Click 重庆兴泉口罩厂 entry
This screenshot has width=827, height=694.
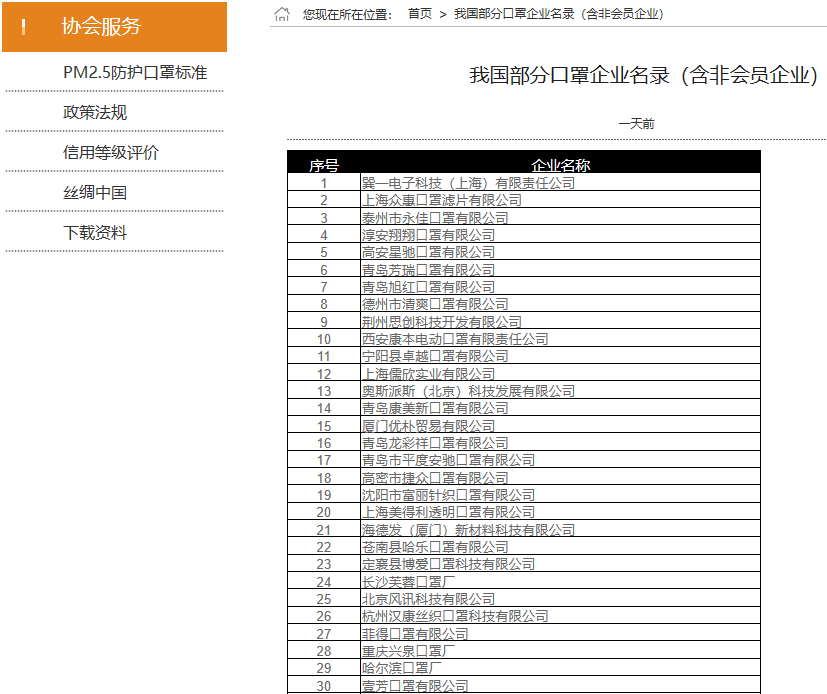[408, 651]
